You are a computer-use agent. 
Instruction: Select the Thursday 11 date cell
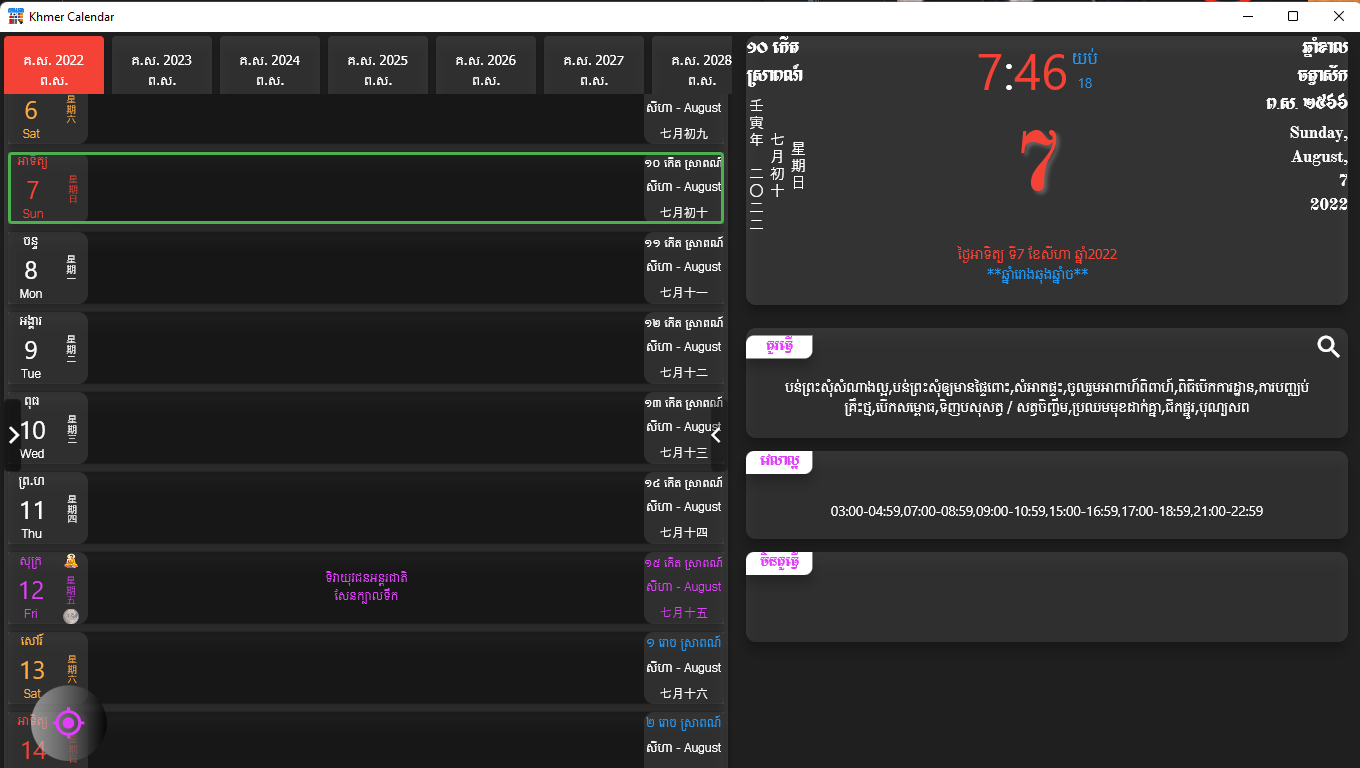[x=47, y=507]
